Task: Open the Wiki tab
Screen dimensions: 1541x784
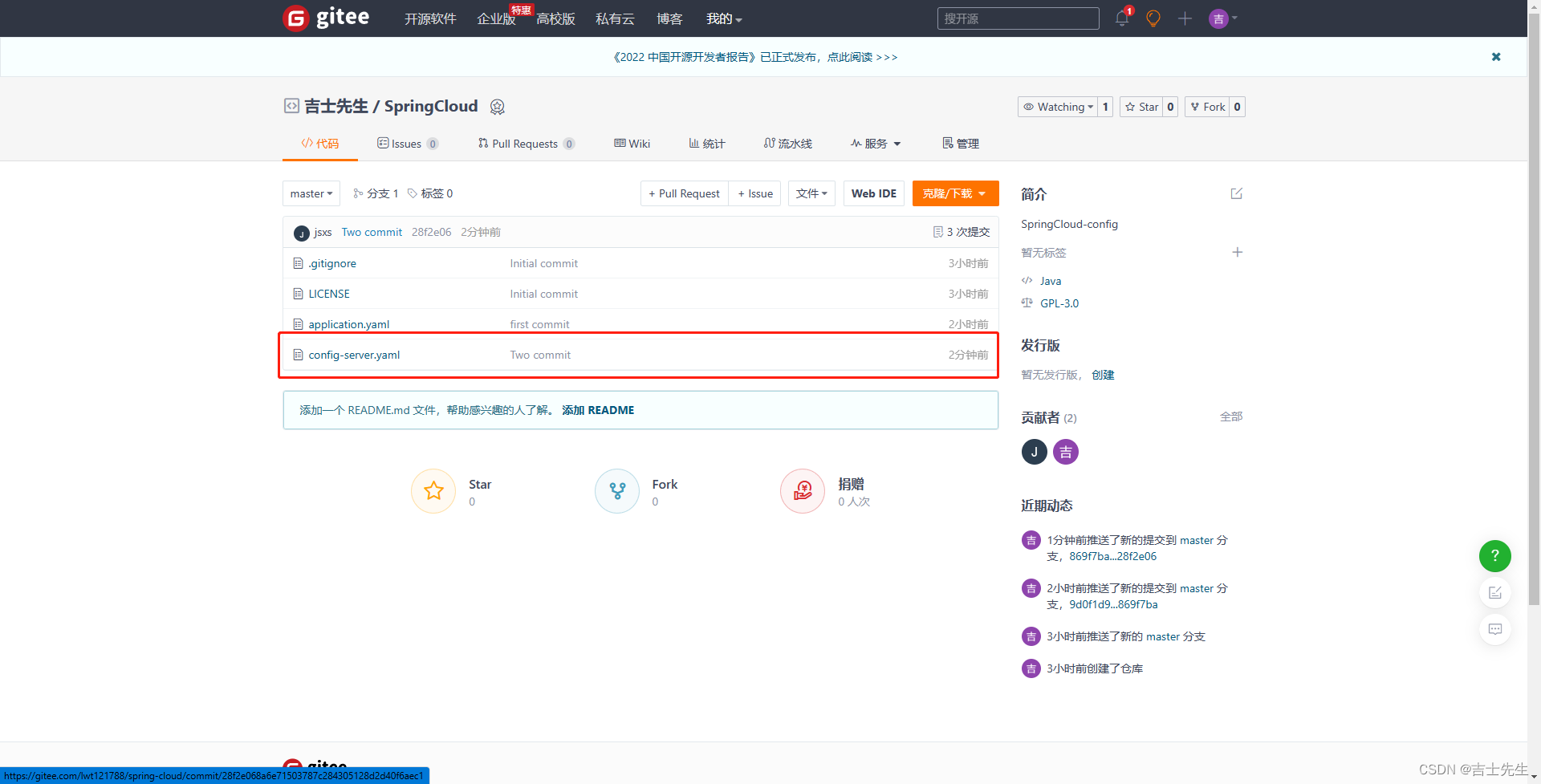Action: click(x=632, y=144)
